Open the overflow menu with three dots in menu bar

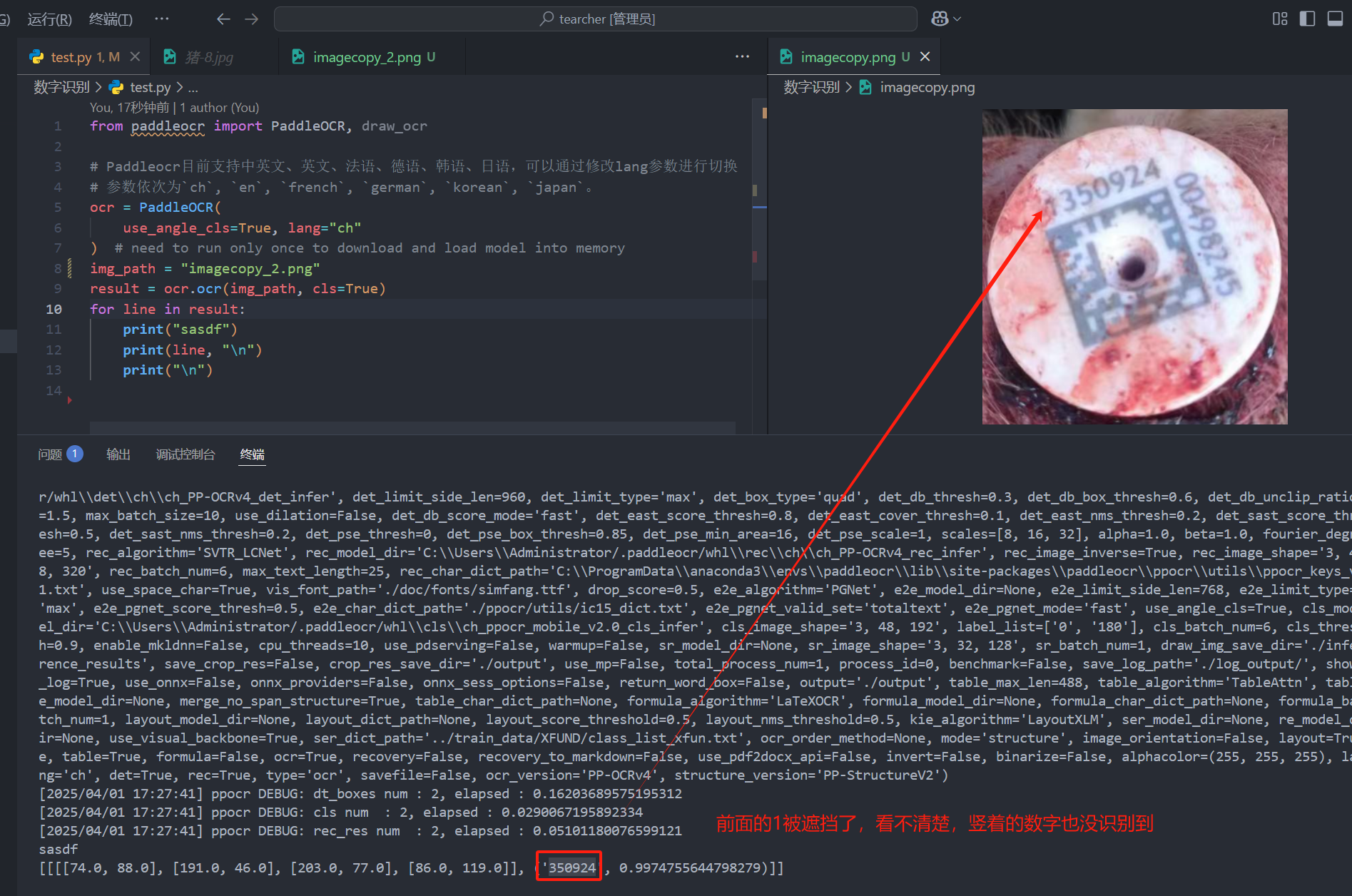tap(162, 19)
